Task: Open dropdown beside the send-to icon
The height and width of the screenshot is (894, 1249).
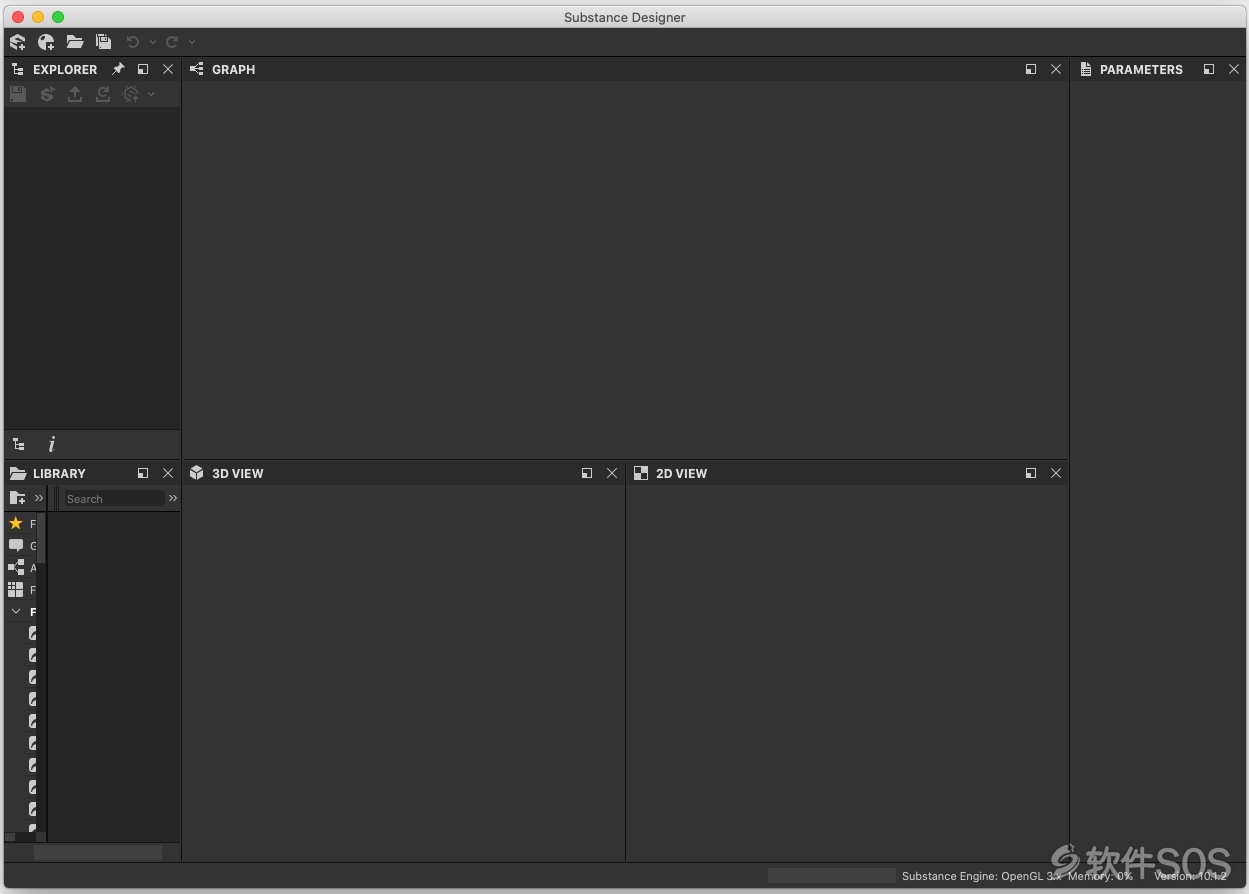Action: tap(151, 94)
